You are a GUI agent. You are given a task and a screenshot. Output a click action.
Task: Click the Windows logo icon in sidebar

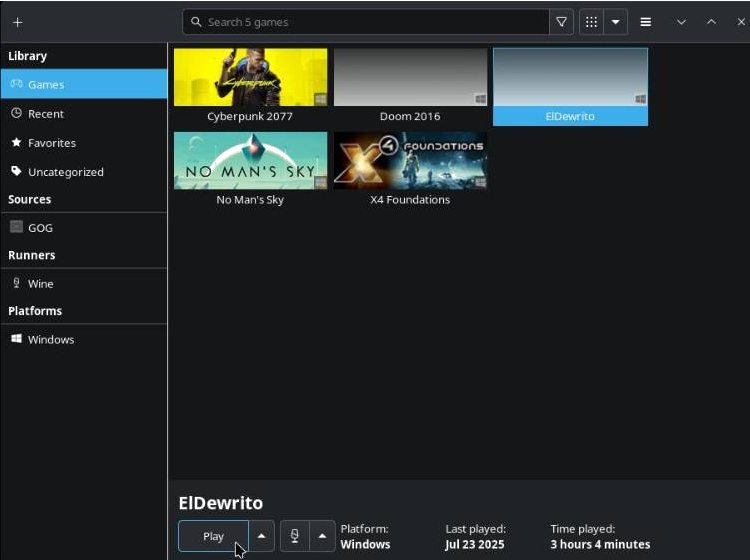pyautogui.click(x=16, y=339)
